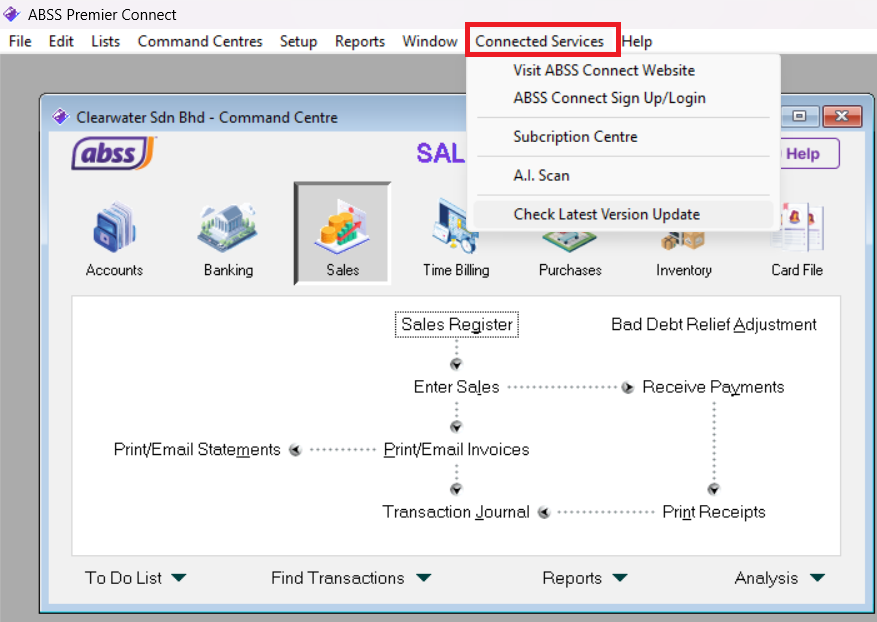
Task: Open Receive Payments
Action: (713, 387)
